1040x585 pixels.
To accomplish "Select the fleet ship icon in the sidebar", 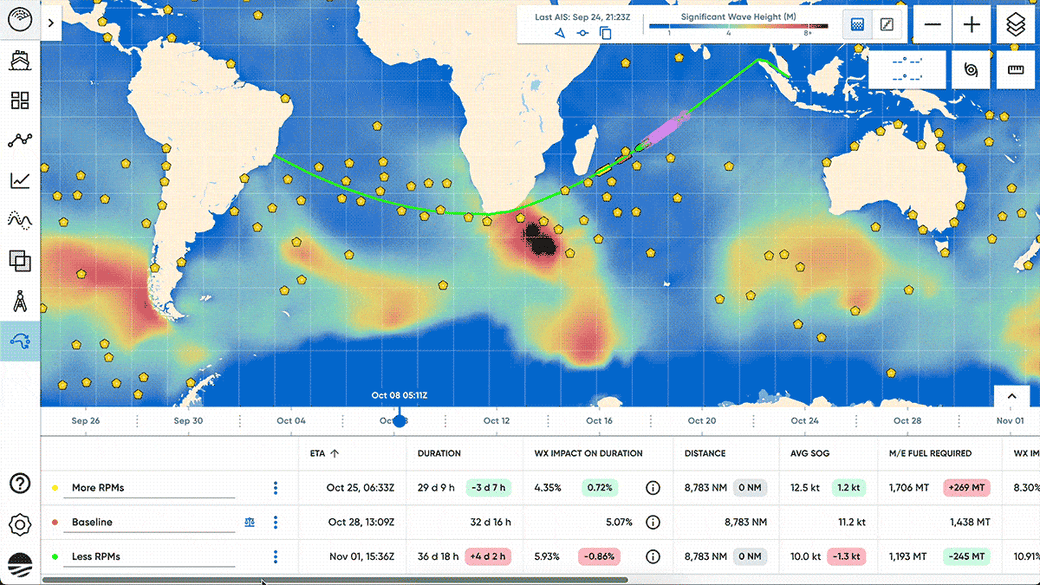I will coord(20,60).
